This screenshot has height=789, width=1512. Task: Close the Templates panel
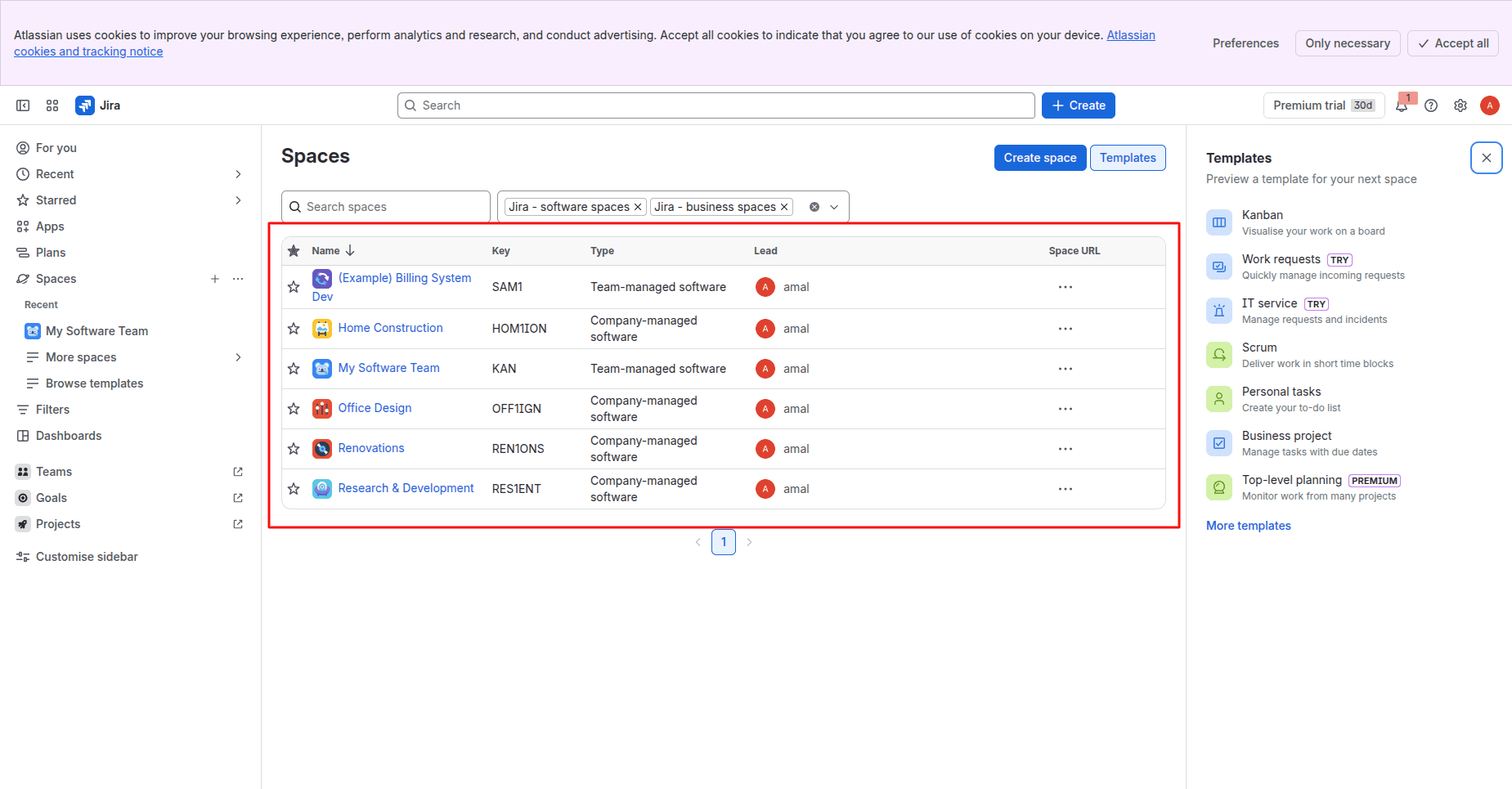[x=1487, y=158]
